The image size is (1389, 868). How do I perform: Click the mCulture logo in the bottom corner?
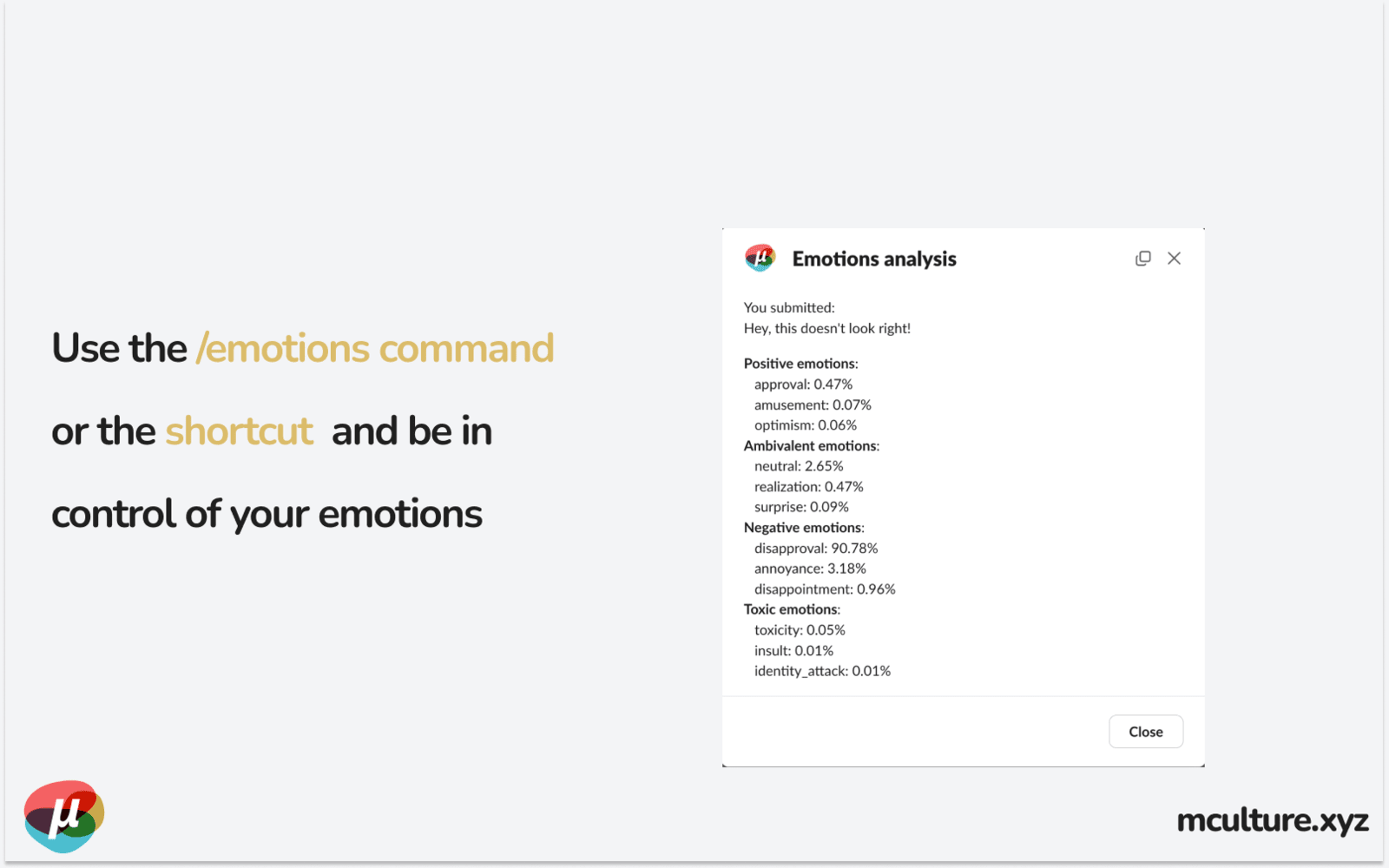tap(64, 816)
